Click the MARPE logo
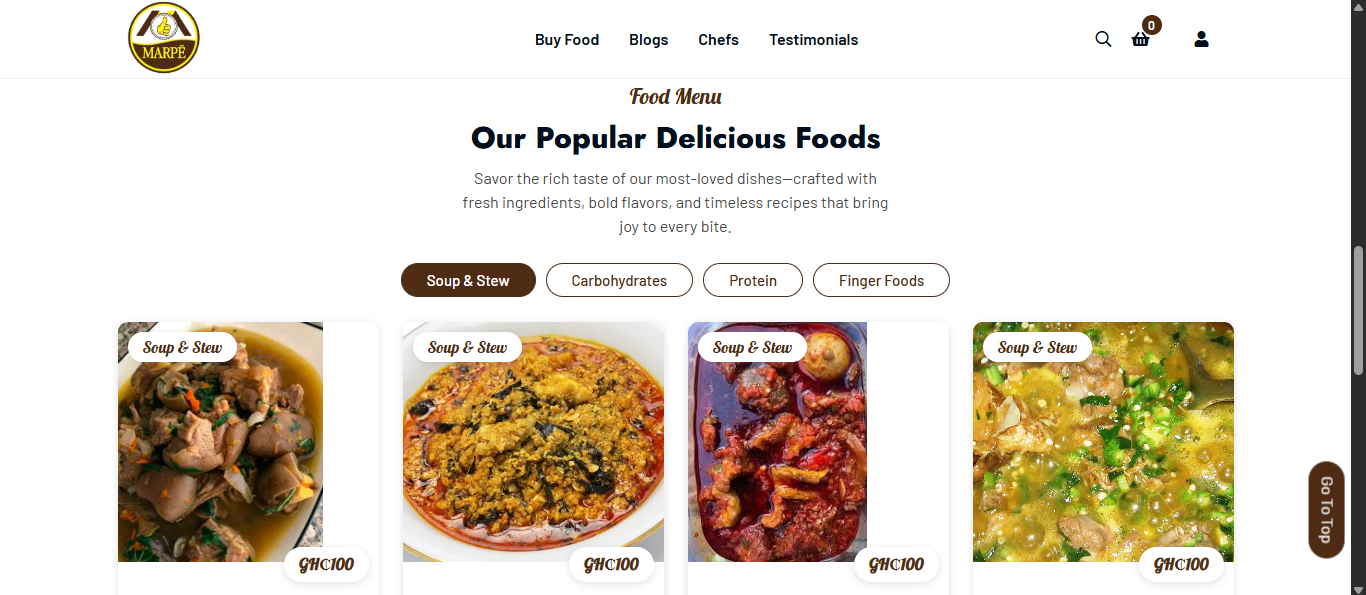The image size is (1366, 595). [163, 36]
